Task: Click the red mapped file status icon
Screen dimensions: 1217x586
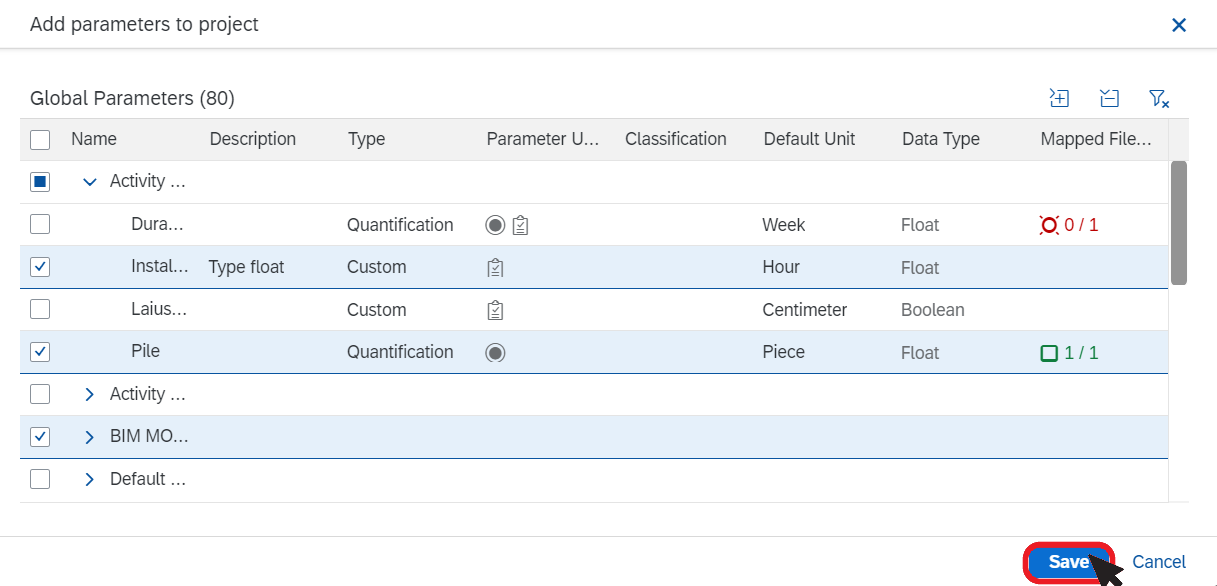Action: (x=1049, y=225)
